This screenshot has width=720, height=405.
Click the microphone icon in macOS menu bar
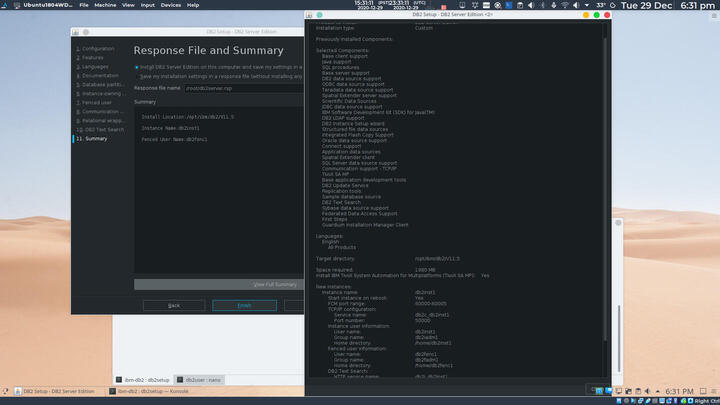click(x=553, y=5)
